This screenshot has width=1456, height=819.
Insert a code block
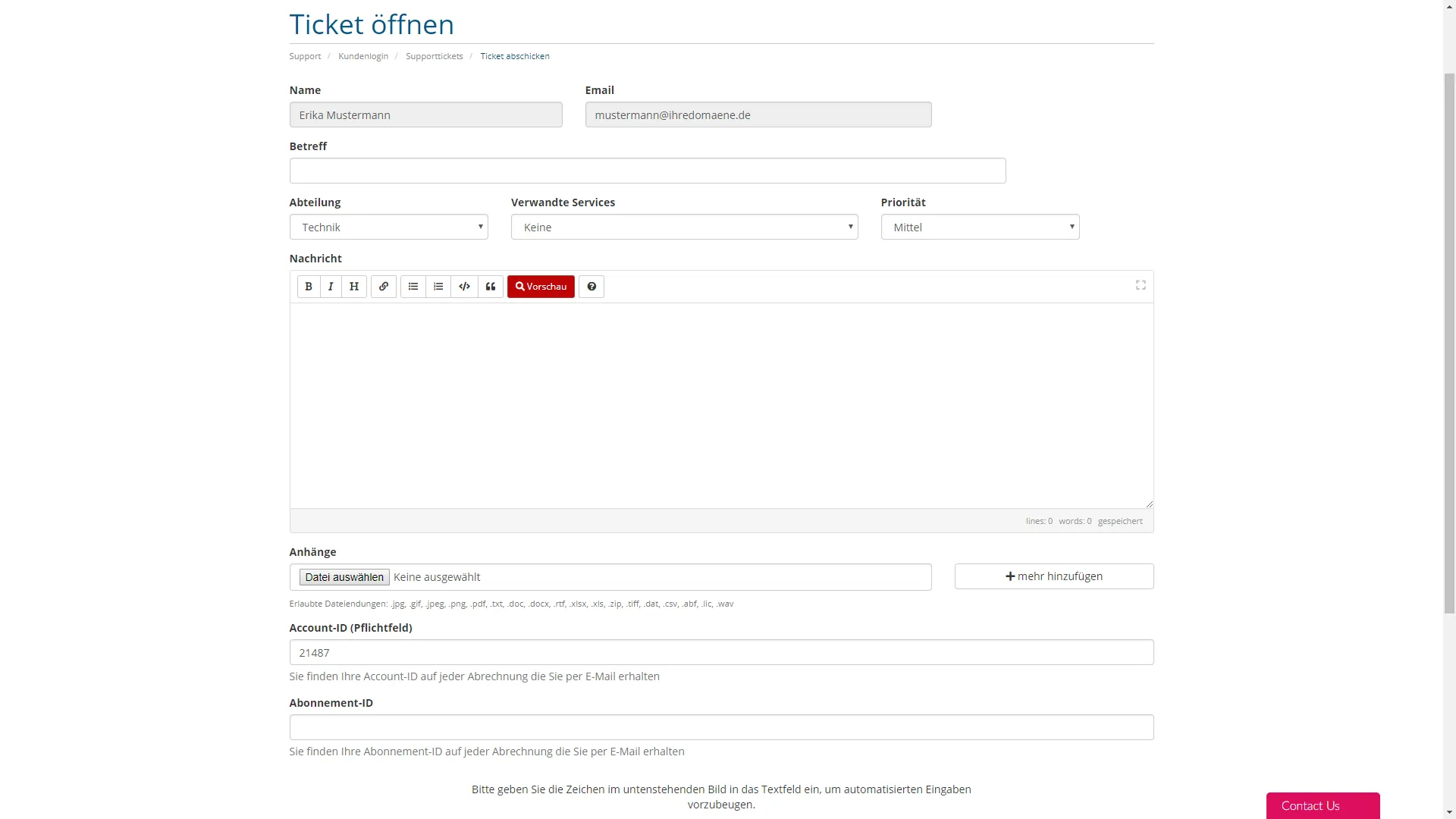(465, 287)
